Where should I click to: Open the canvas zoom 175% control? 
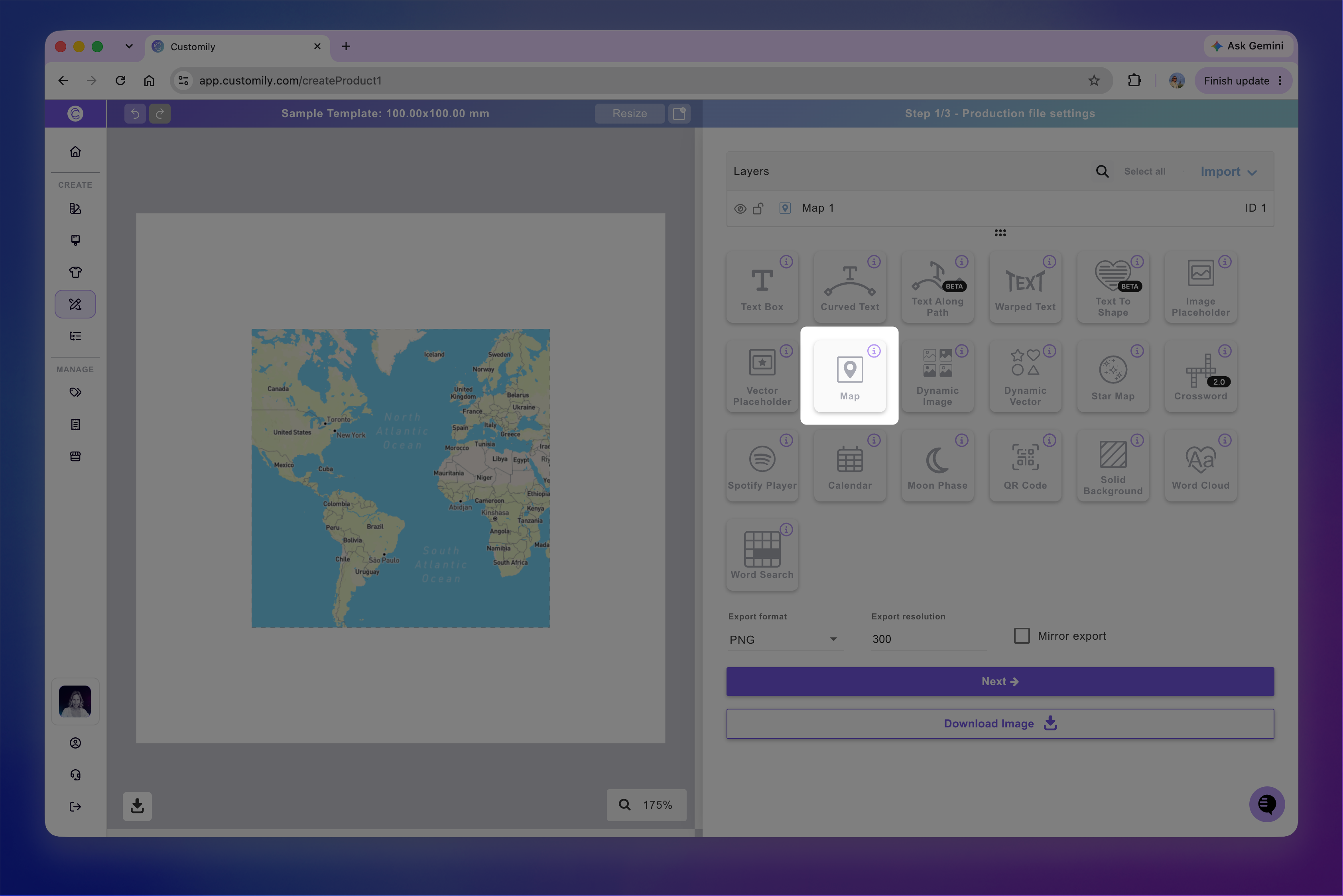coord(646,805)
